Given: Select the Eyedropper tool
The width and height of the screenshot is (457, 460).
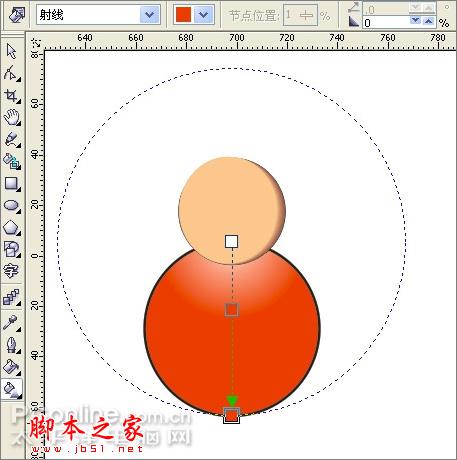Looking at the screenshot, I should pyautogui.click(x=11, y=323).
